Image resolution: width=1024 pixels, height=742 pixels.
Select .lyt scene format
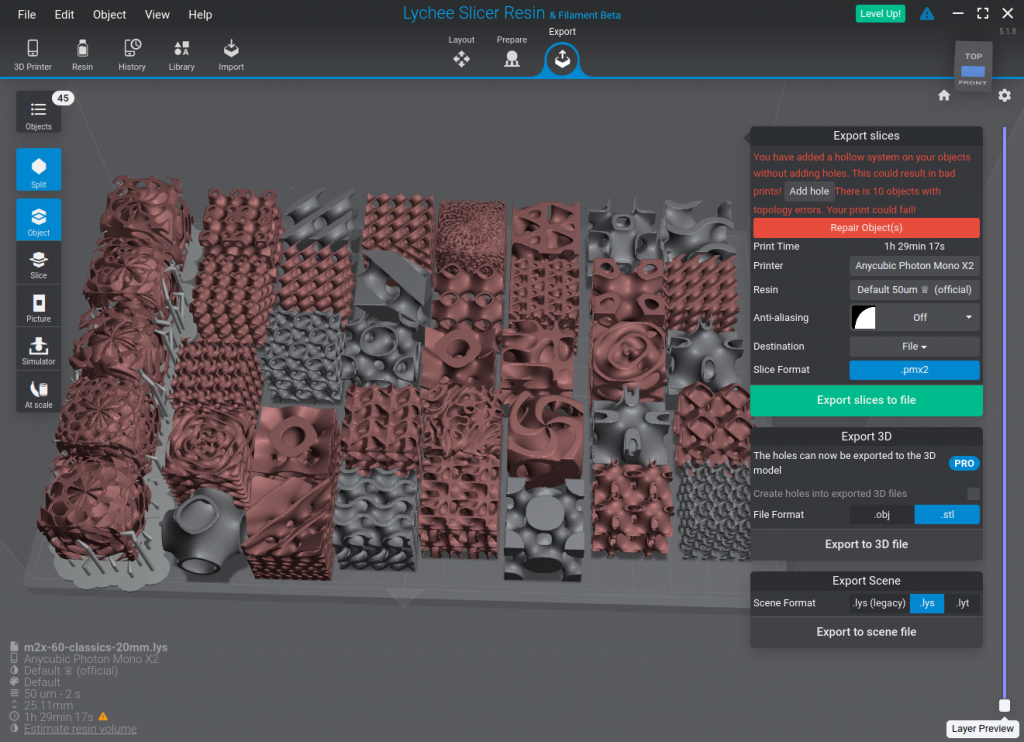tap(963, 603)
